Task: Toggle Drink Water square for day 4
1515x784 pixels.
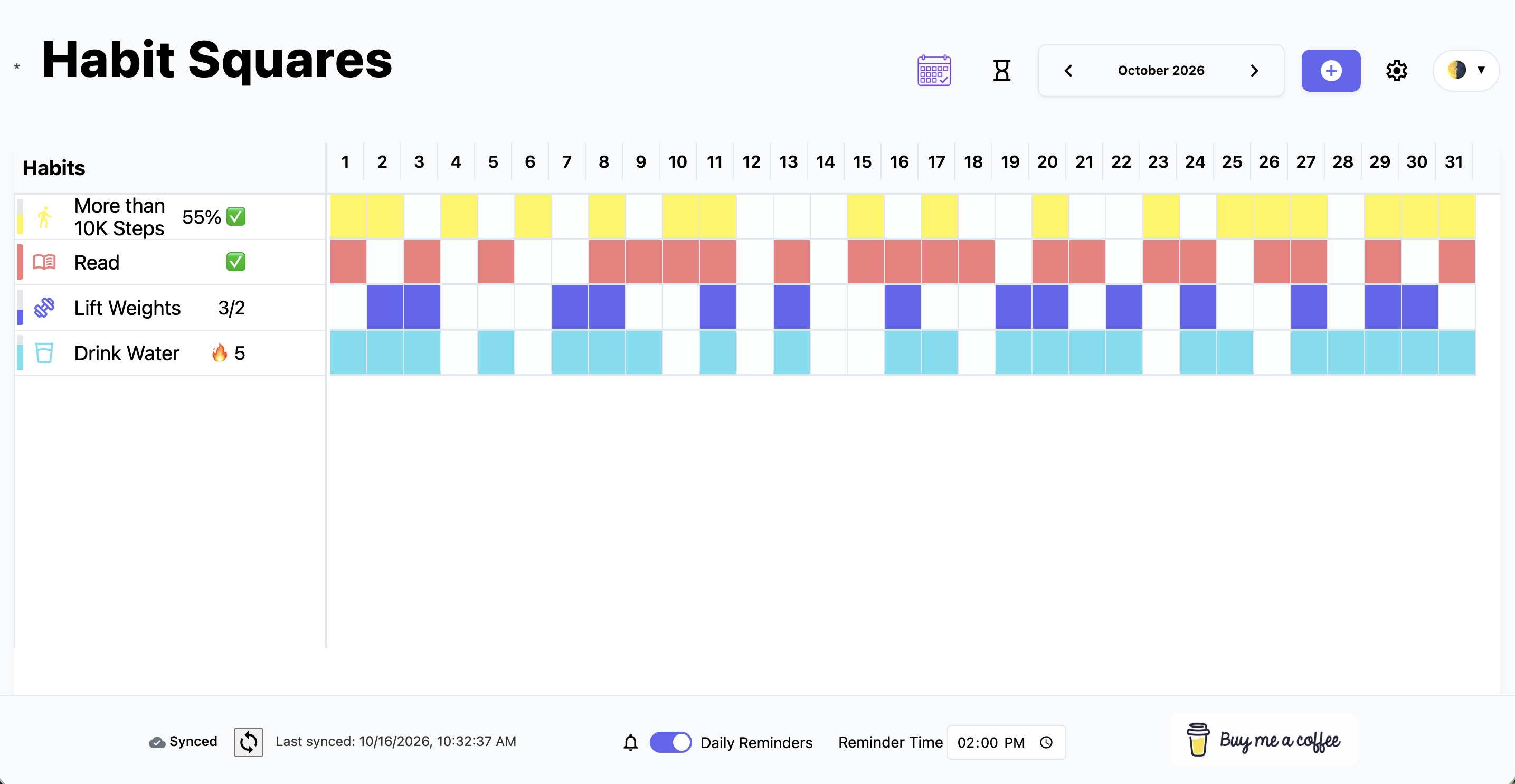Action: click(x=459, y=352)
